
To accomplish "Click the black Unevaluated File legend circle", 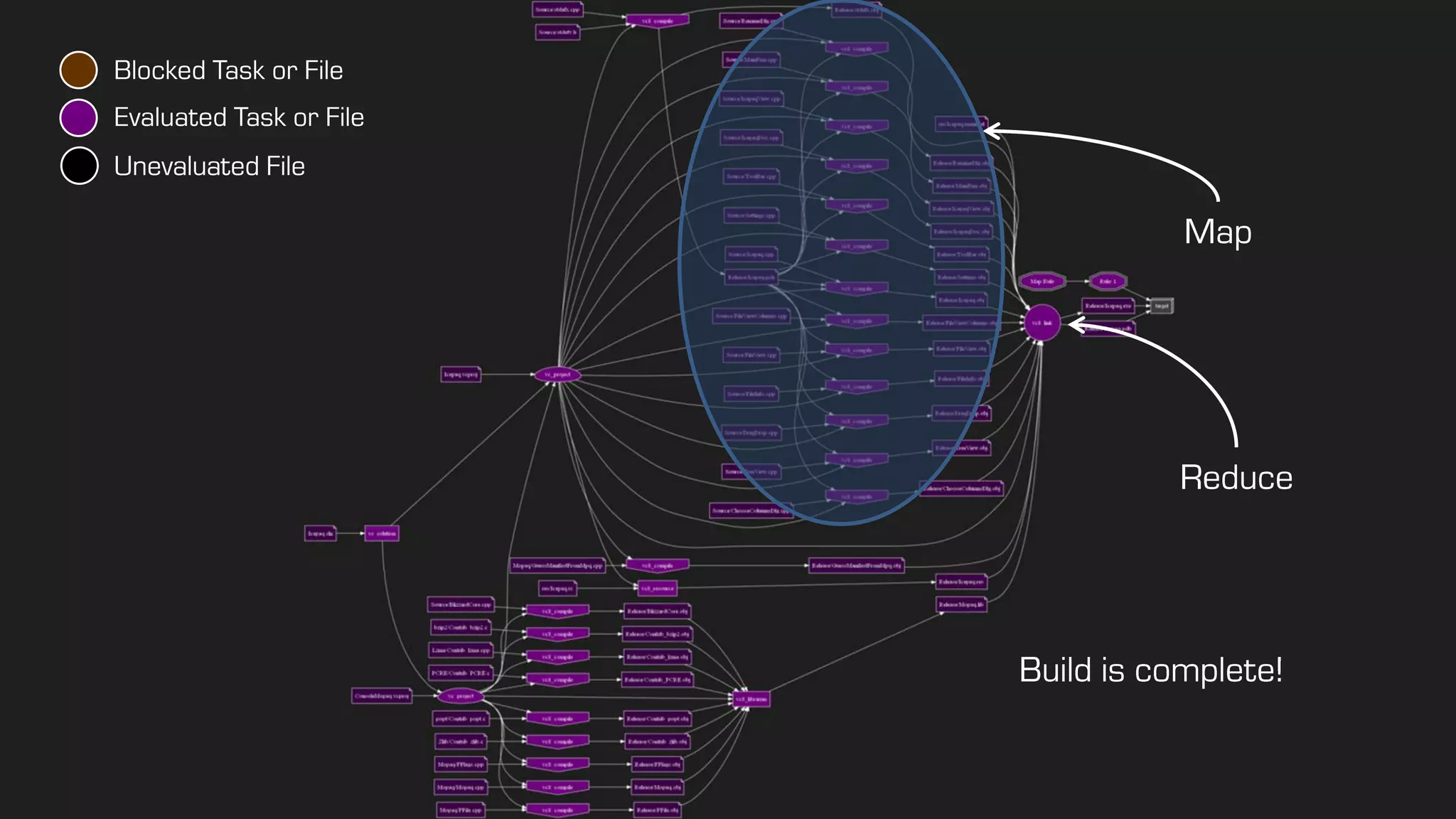I will pos(79,166).
